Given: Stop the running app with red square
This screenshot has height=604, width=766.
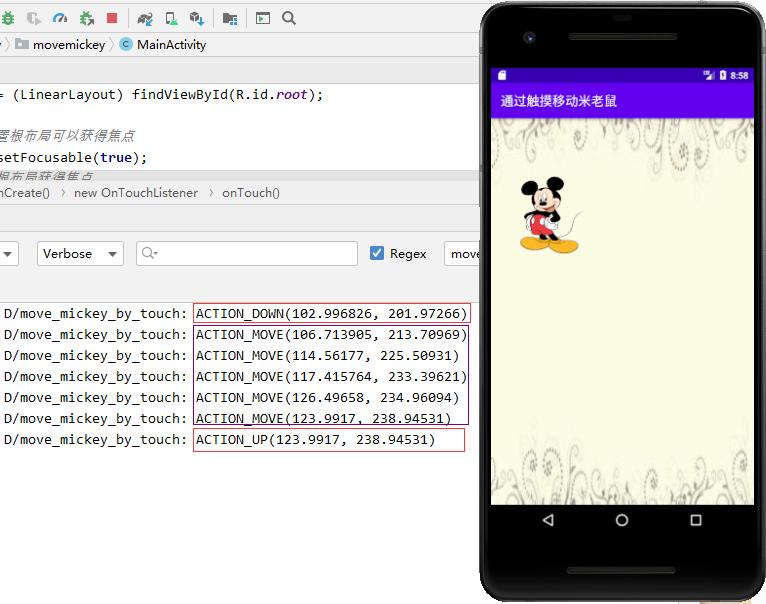Looking at the screenshot, I should coord(112,18).
